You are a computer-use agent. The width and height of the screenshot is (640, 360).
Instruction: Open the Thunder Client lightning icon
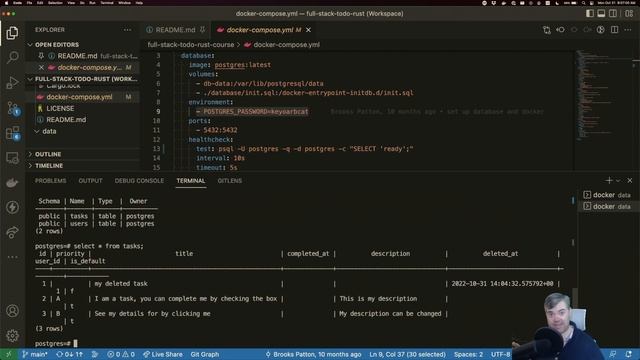[x=12, y=207]
